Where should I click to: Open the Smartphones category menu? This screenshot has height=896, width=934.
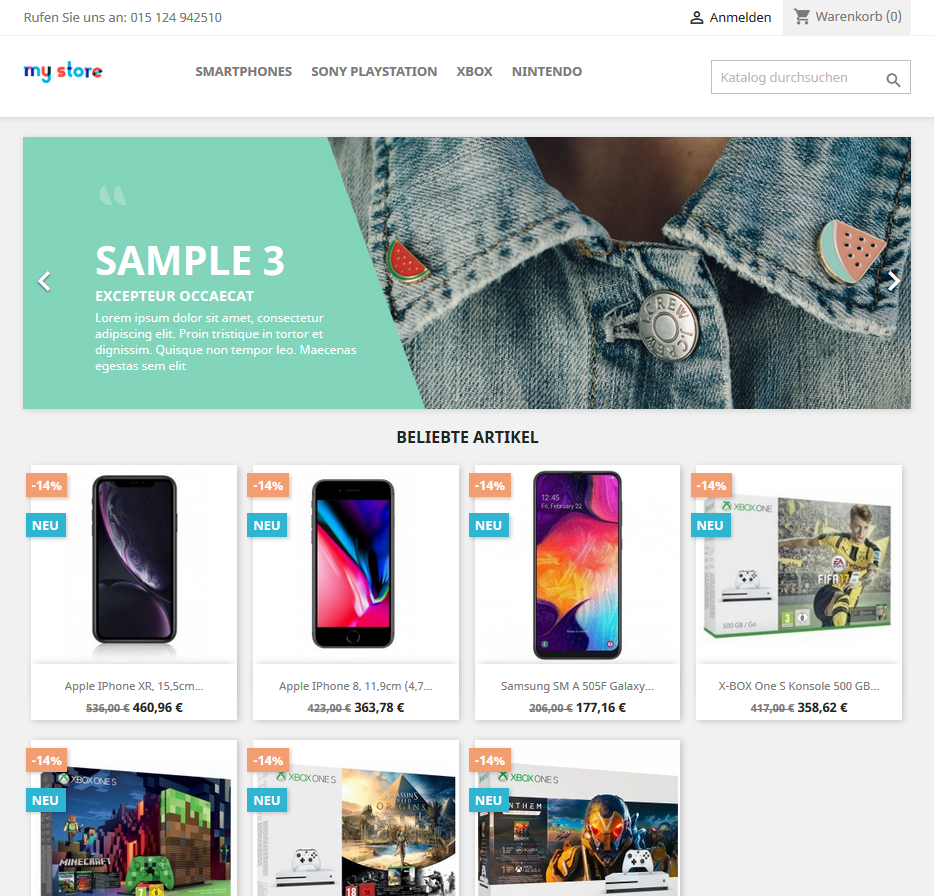(244, 71)
